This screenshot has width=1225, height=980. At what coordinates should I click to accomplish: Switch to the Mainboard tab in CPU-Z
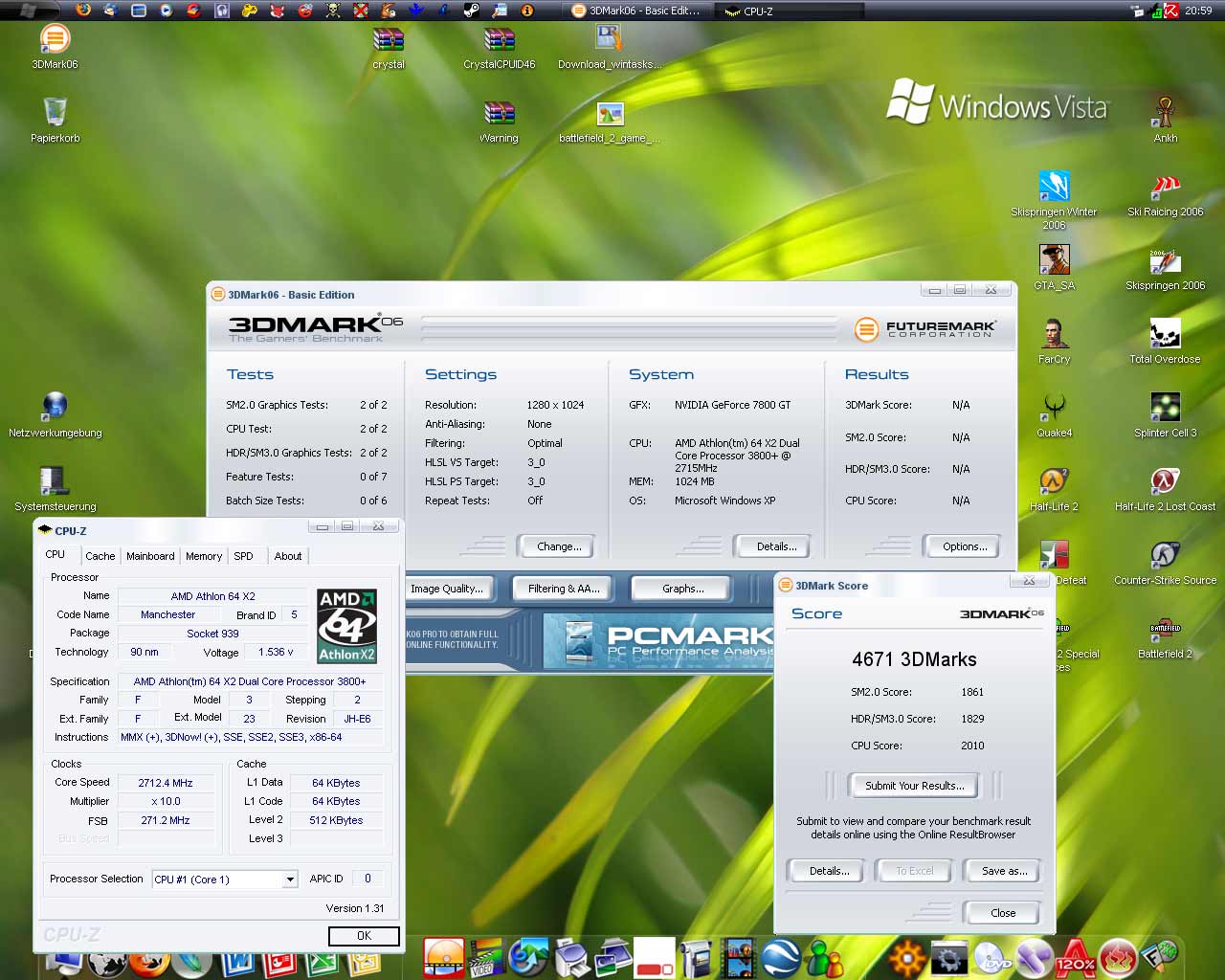click(150, 556)
